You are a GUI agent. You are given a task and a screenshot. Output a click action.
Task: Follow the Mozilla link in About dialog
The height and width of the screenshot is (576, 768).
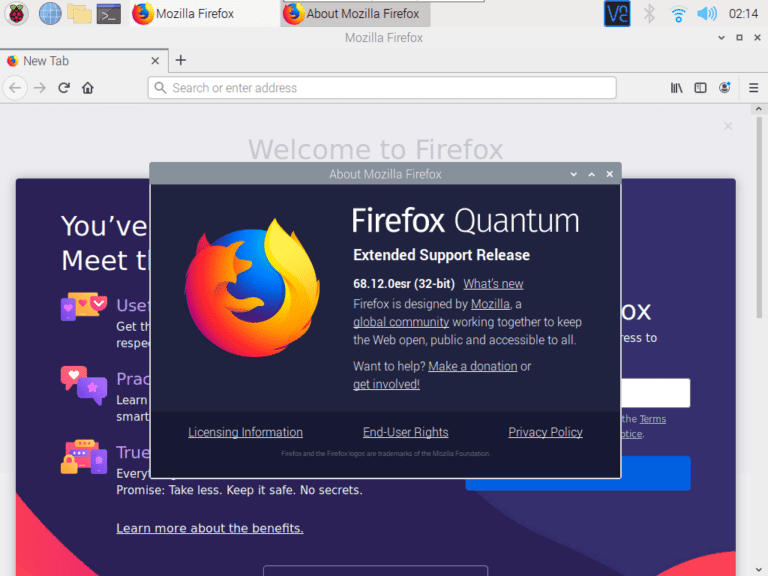490,304
